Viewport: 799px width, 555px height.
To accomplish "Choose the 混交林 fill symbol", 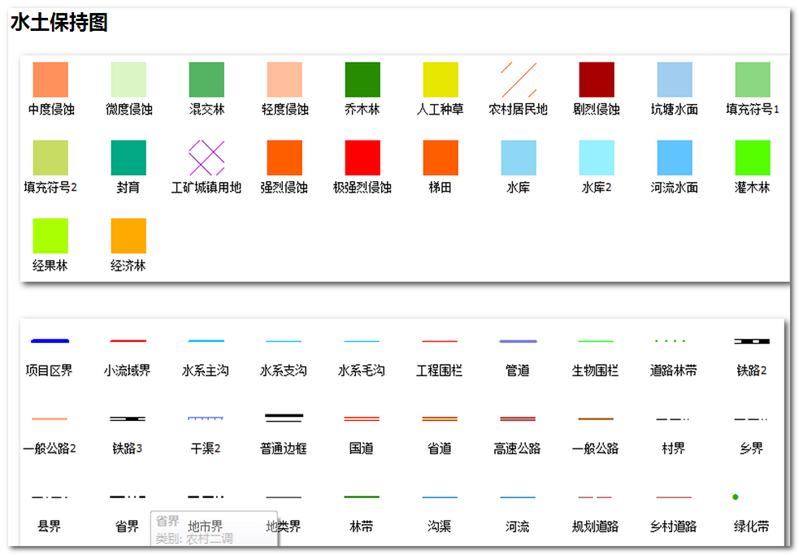I will [206, 80].
